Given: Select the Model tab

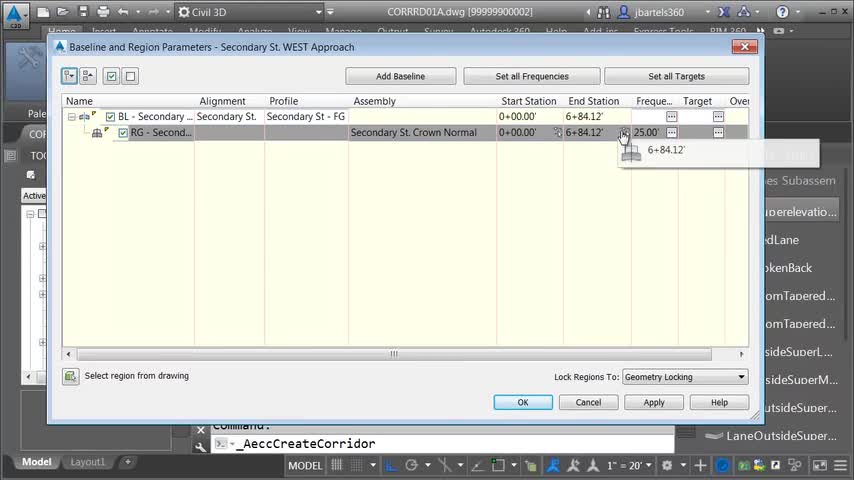Looking at the screenshot, I should (36, 462).
